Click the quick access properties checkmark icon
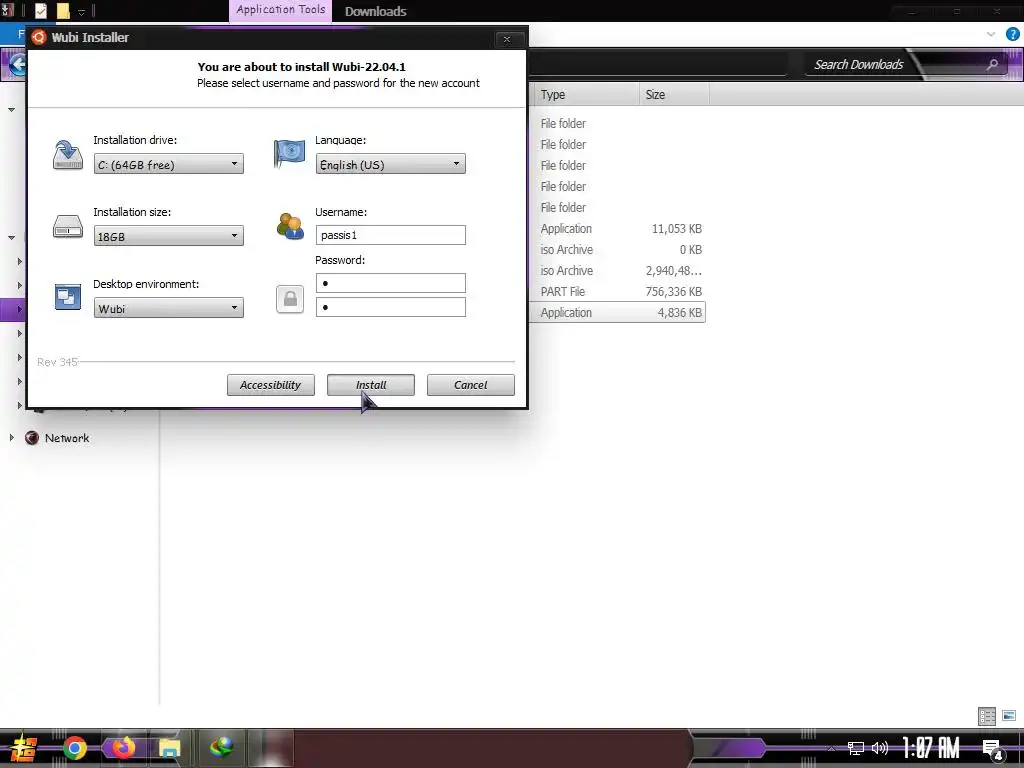This screenshot has width=1024, height=768. (40, 10)
